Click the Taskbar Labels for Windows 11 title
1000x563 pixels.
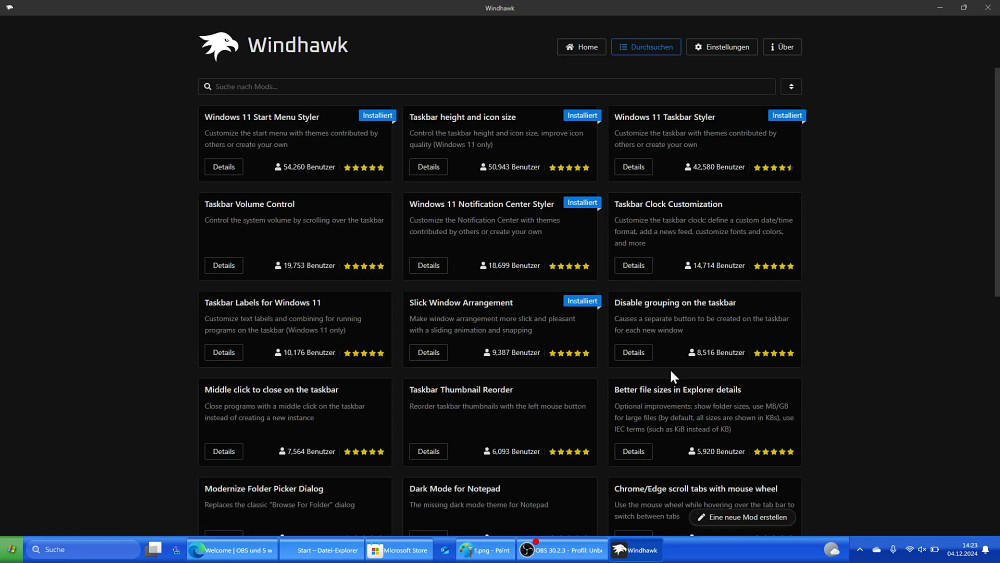point(263,303)
